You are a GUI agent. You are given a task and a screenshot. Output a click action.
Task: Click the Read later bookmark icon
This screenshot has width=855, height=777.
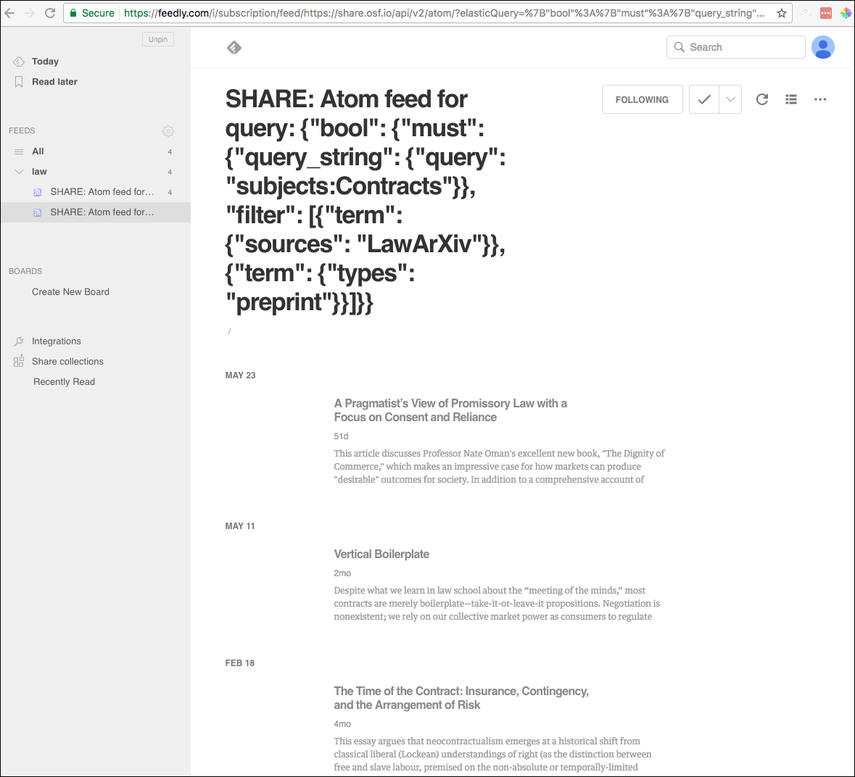[x=19, y=82]
